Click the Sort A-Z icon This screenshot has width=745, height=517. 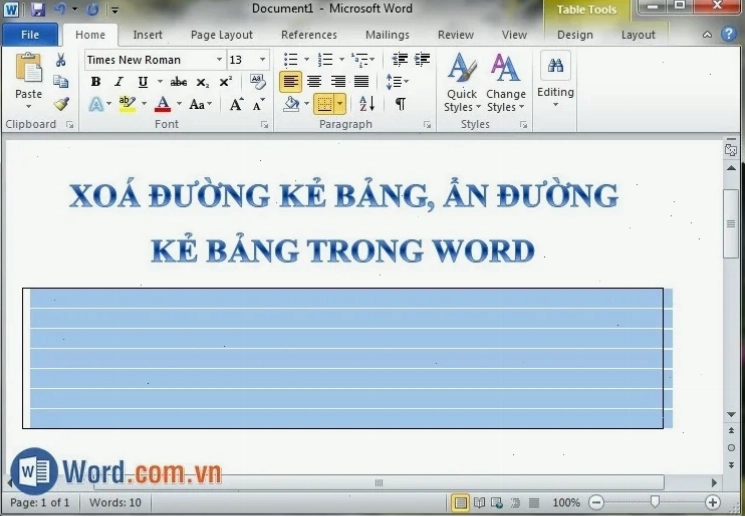(x=366, y=104)
